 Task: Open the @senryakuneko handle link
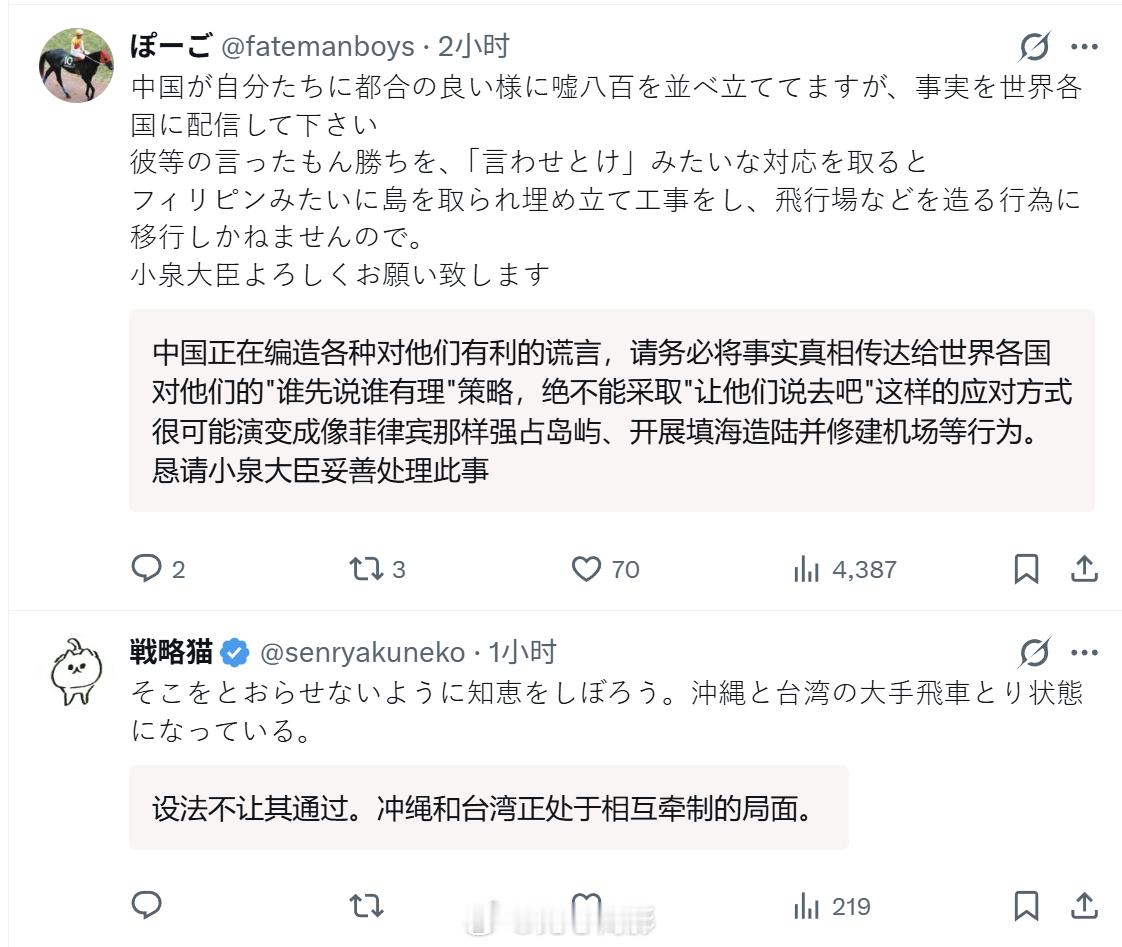tap(362, 653)
